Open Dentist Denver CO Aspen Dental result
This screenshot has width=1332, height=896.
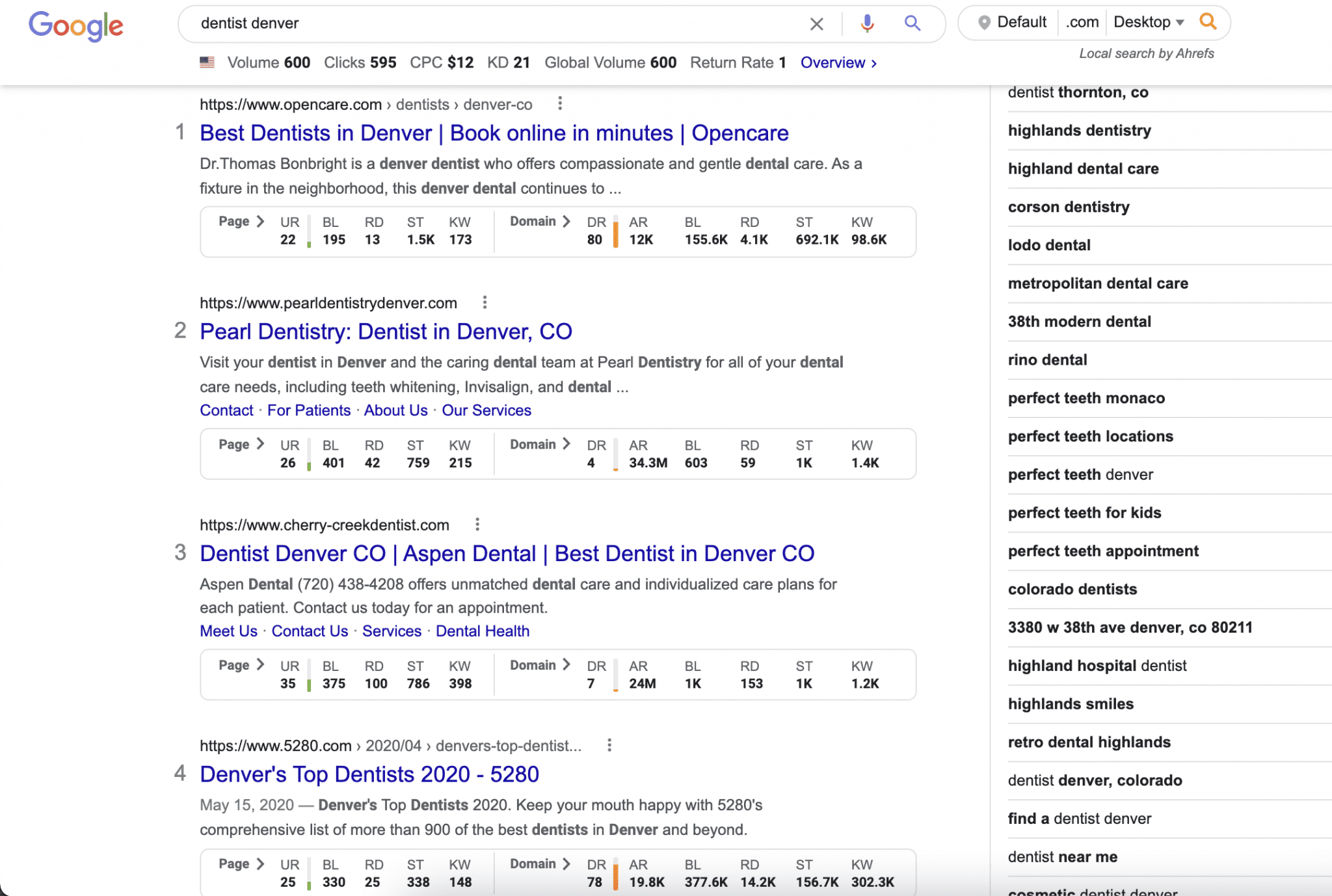[x=507, y=553]
